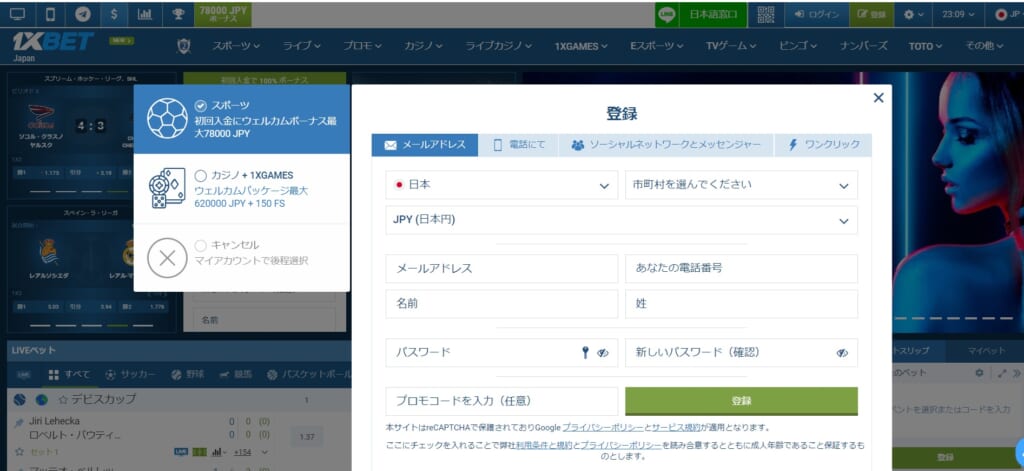Switch to the 電話にて registration tab
The height and width of the screenshot is (471, 1024).
click(x=519, y=145)
